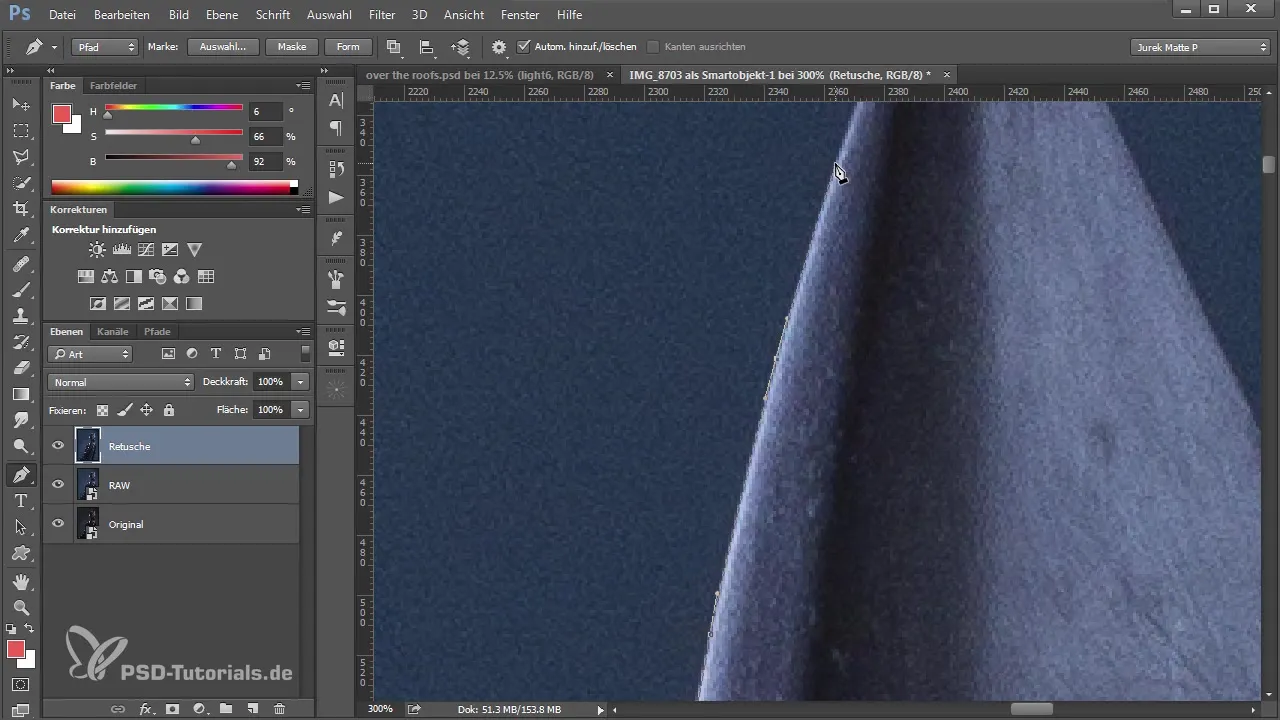Hide the Original layer
Viewport: 1280px width, 720px height.
(58, 524)
